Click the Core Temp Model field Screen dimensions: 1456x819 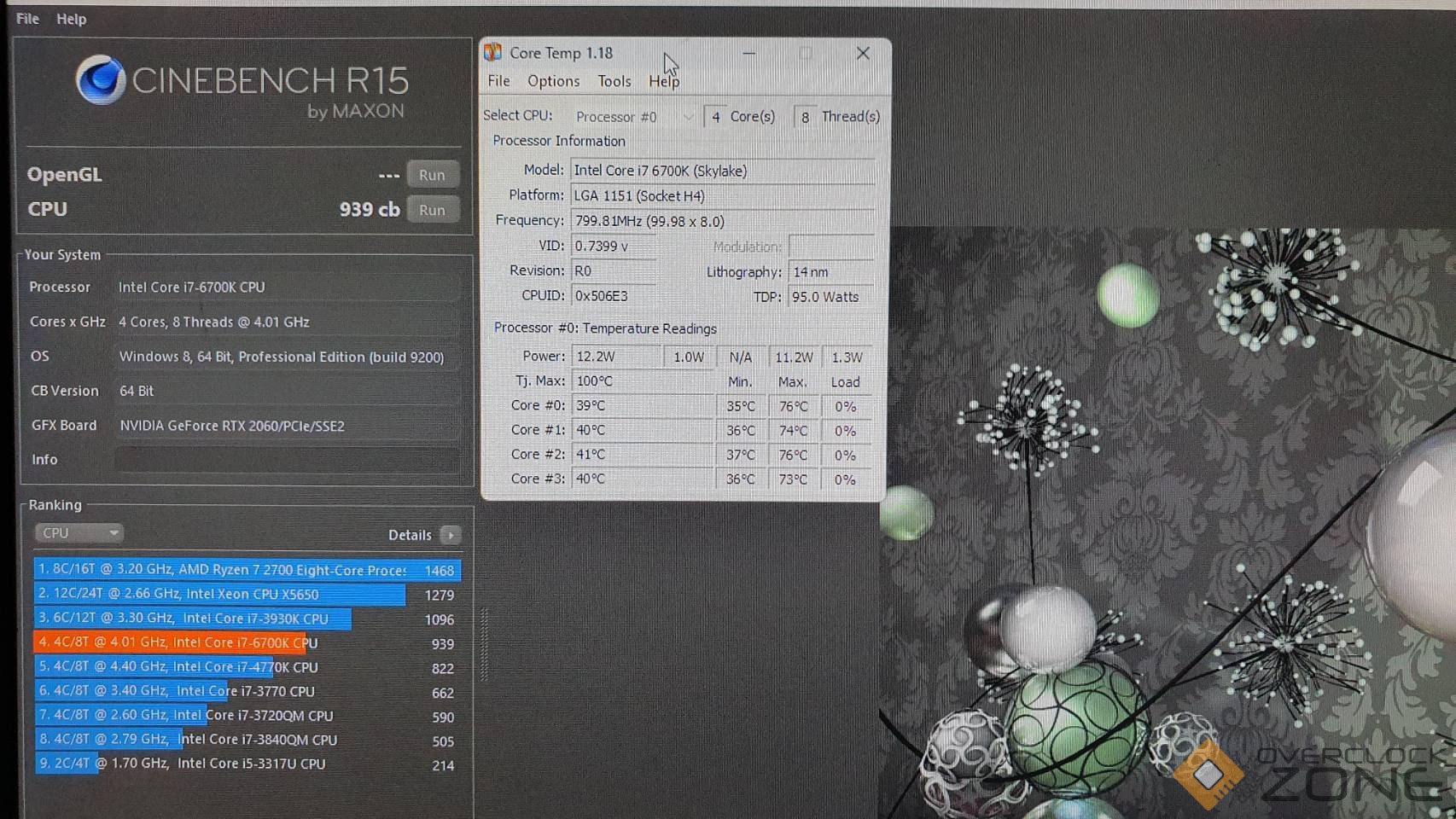click(721, 171)
